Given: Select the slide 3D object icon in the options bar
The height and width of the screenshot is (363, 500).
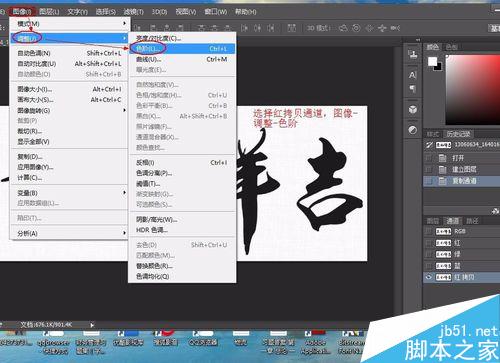Looking at the screenshot, I should [x=382, y=28].
